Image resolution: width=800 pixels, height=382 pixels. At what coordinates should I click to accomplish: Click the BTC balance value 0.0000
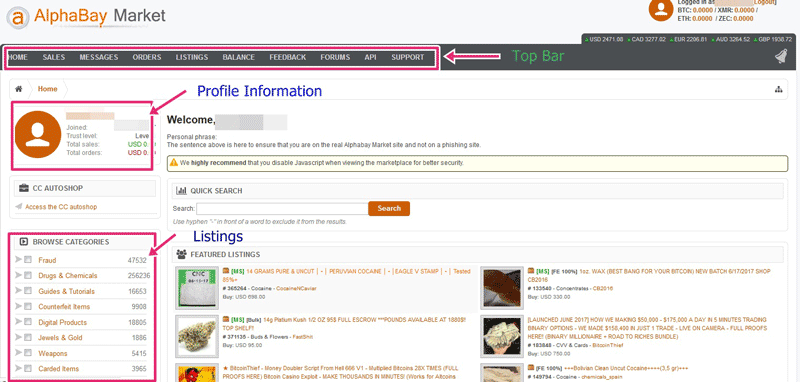tap(703, 10)
